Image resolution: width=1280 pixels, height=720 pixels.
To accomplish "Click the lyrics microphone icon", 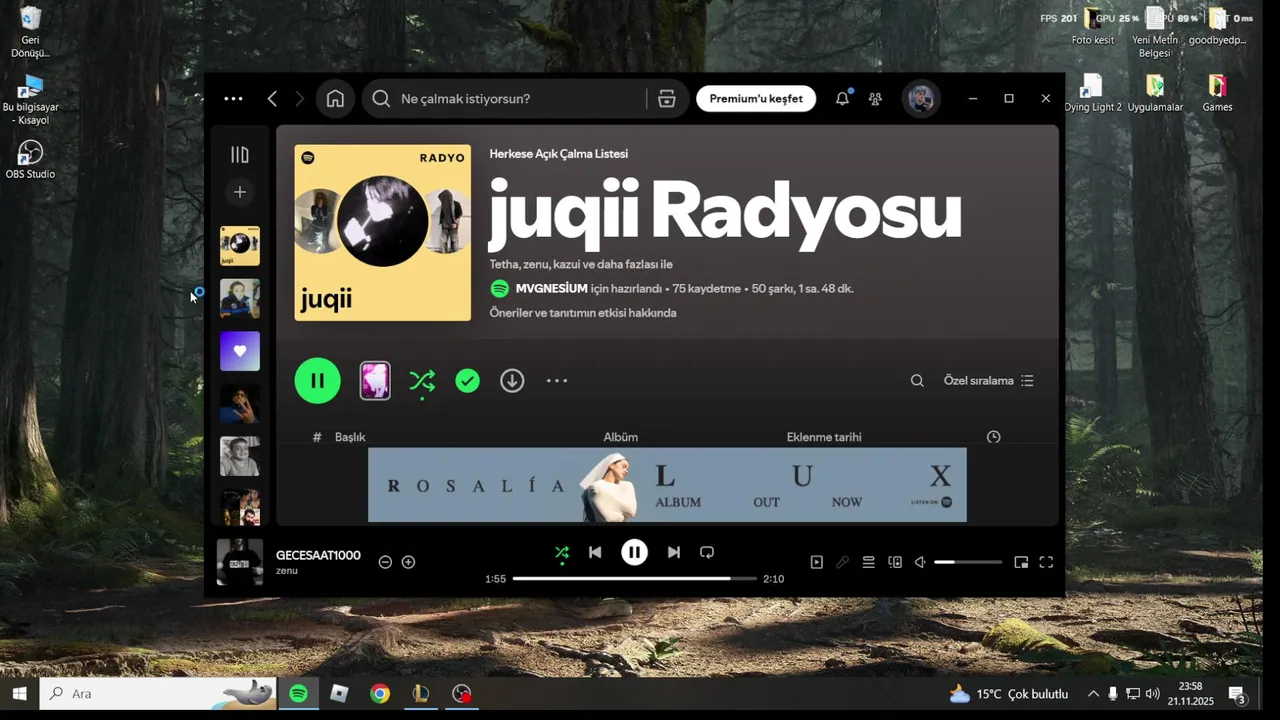I will [842, 562].
